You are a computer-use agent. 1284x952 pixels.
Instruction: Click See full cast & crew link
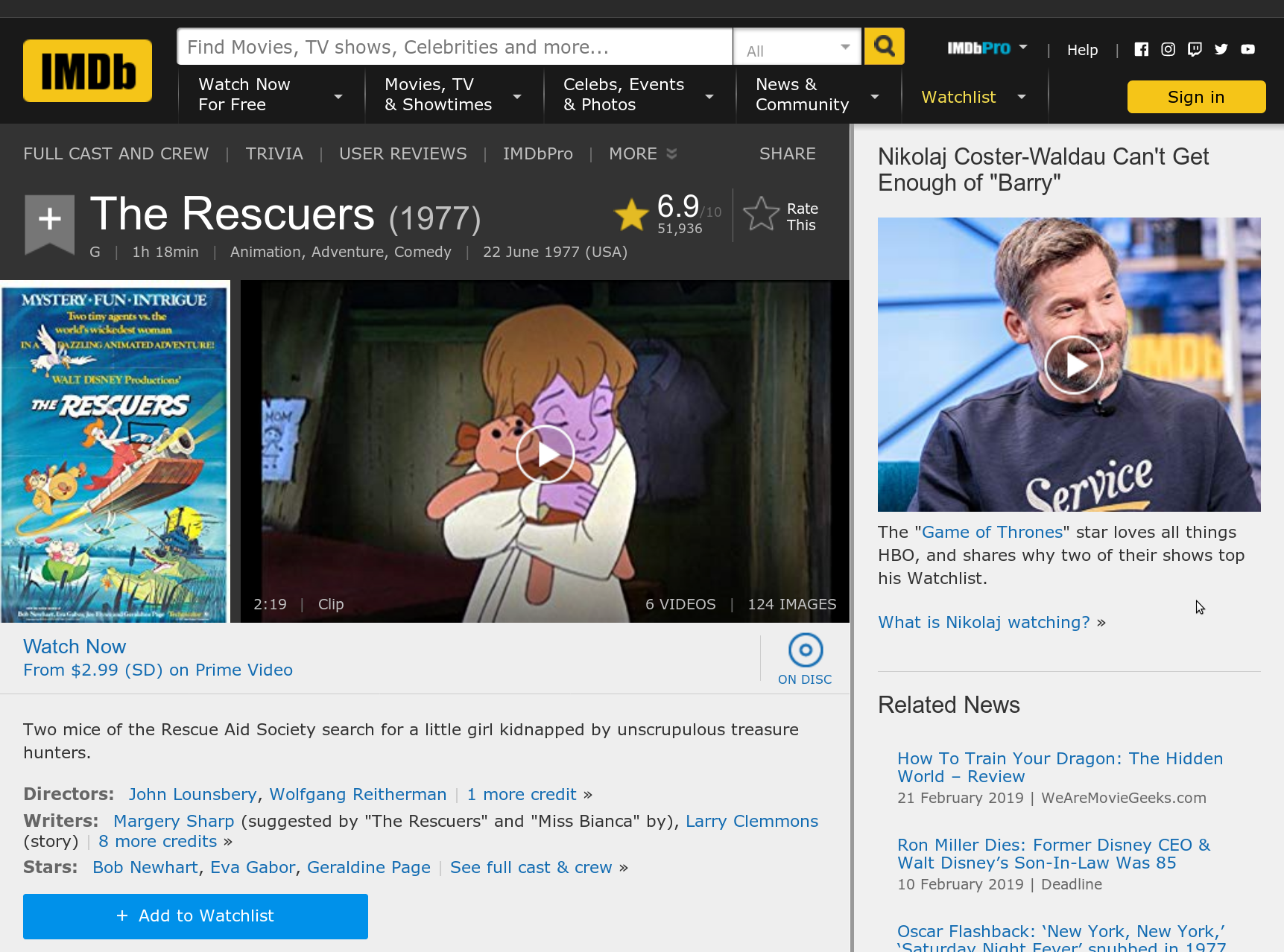531,867
